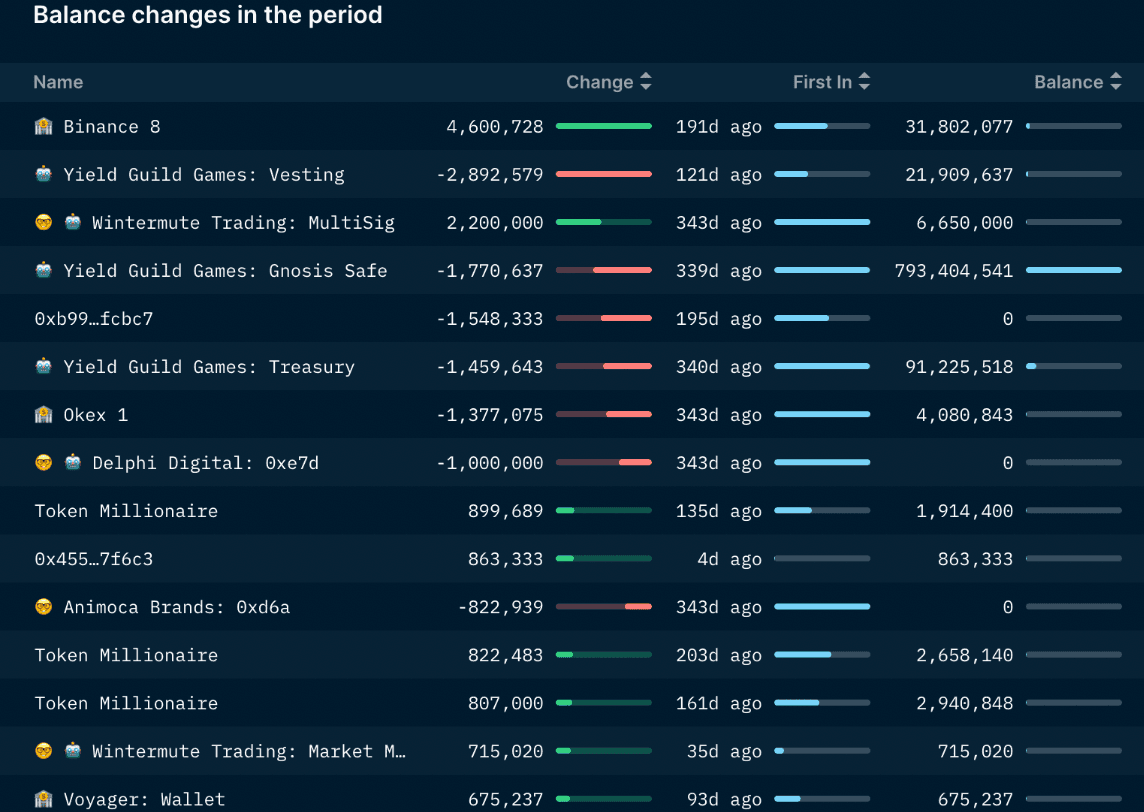Click robot icon beside Yield Guild Games: Treasury
Screen dimensions: 1144x812
(43, 367)
